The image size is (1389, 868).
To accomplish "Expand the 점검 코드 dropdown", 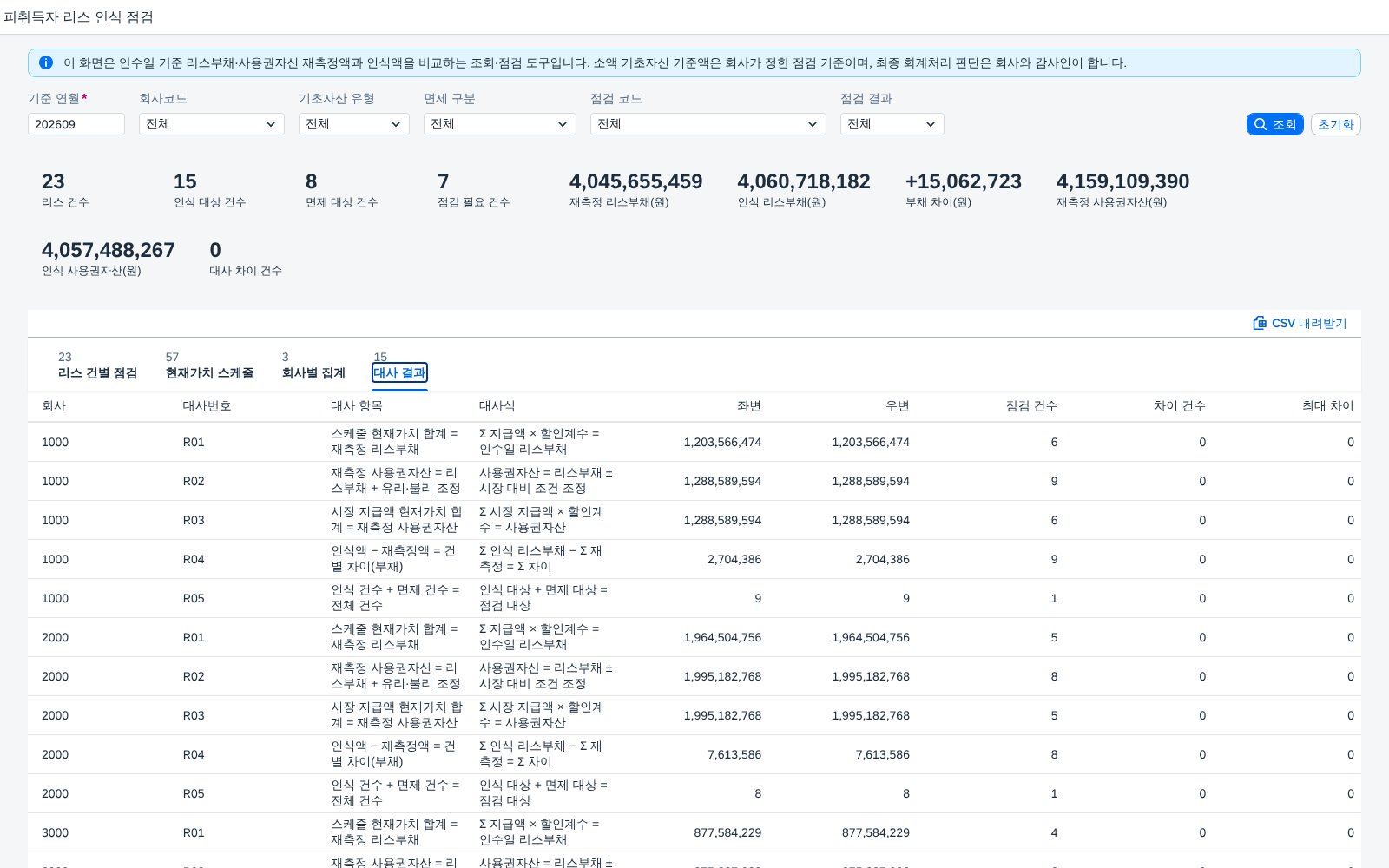I will point(708,124).
